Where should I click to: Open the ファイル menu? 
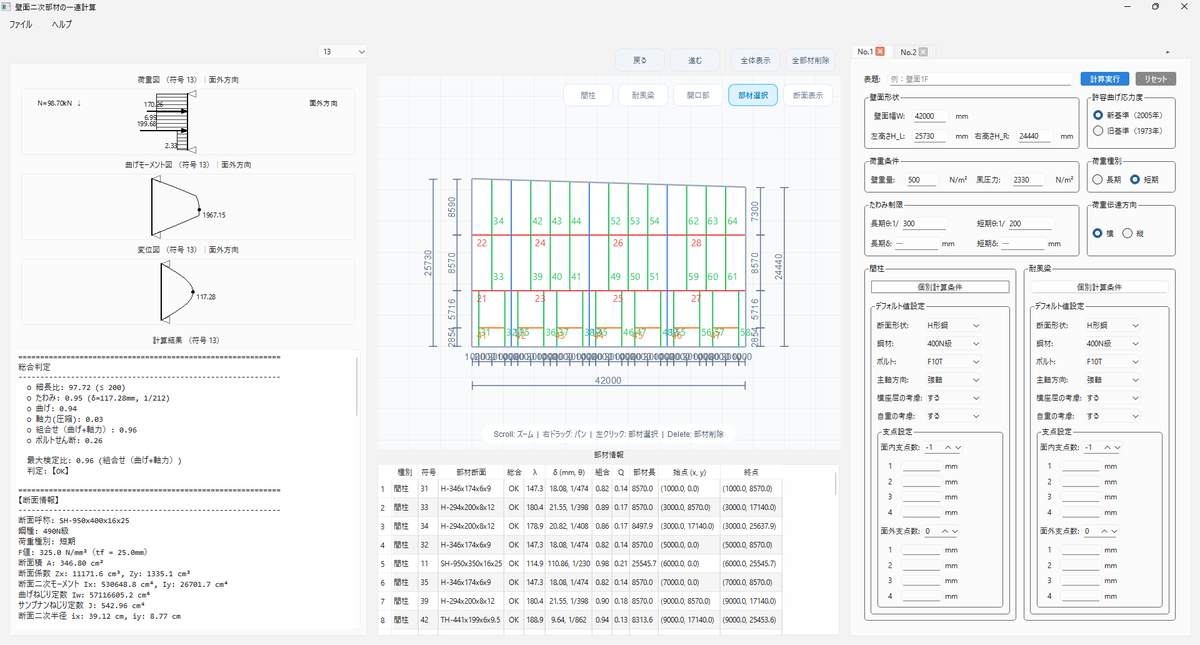20,23
